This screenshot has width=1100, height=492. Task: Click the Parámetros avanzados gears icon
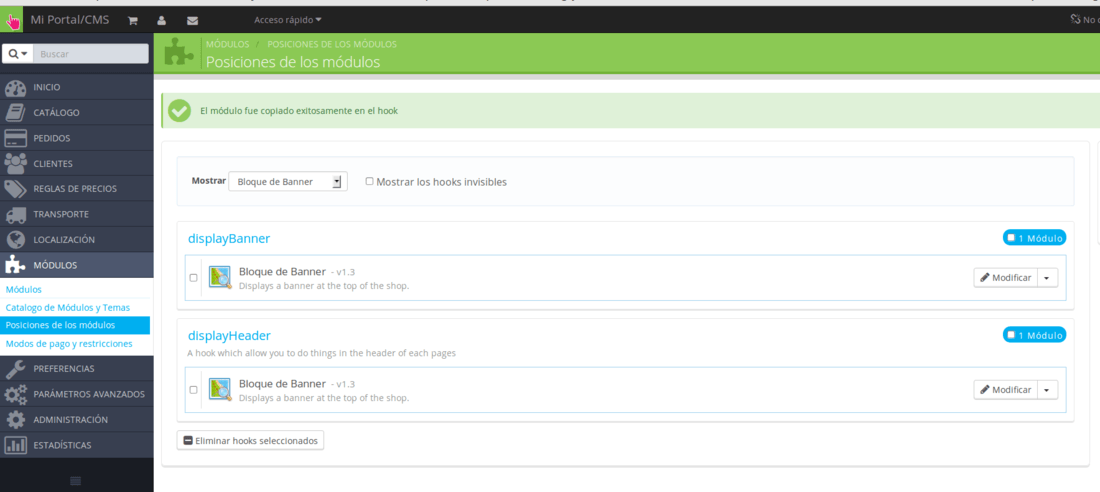[15, 394]
